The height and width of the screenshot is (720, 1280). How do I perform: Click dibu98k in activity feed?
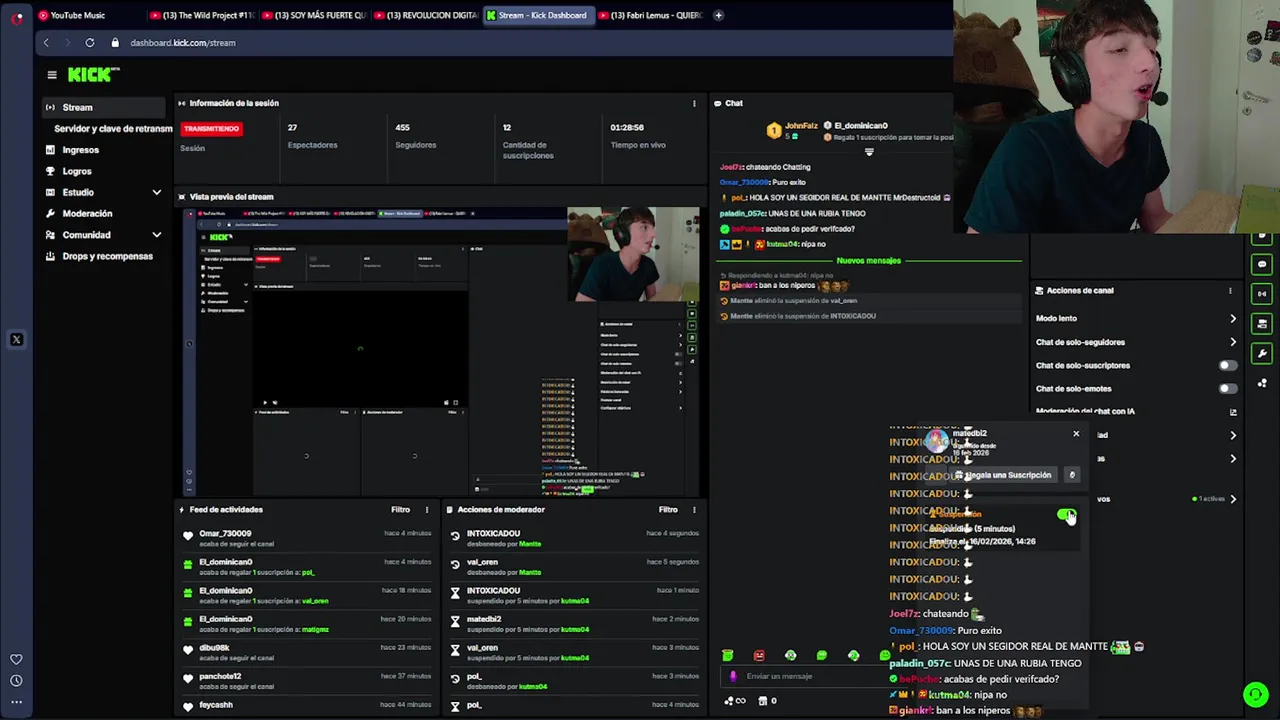coord(214,648)
